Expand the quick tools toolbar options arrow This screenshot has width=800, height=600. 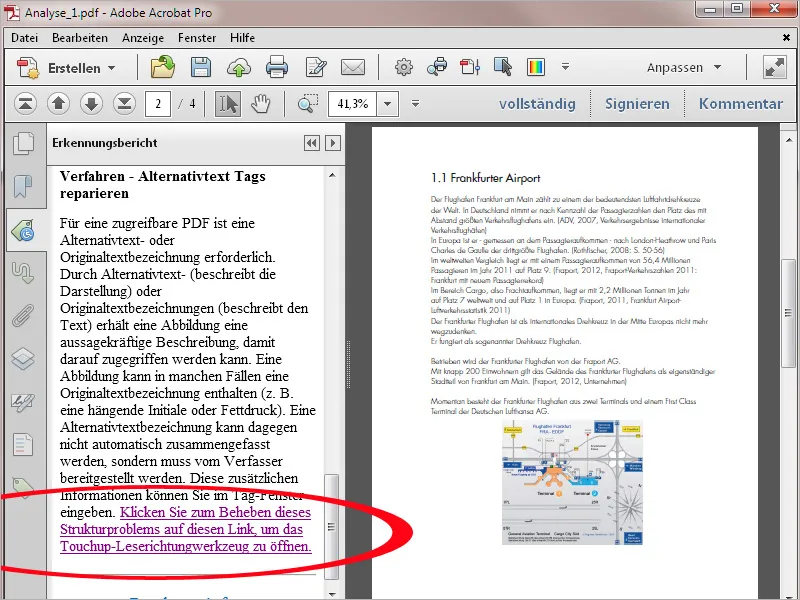click(x=565, y=66)
